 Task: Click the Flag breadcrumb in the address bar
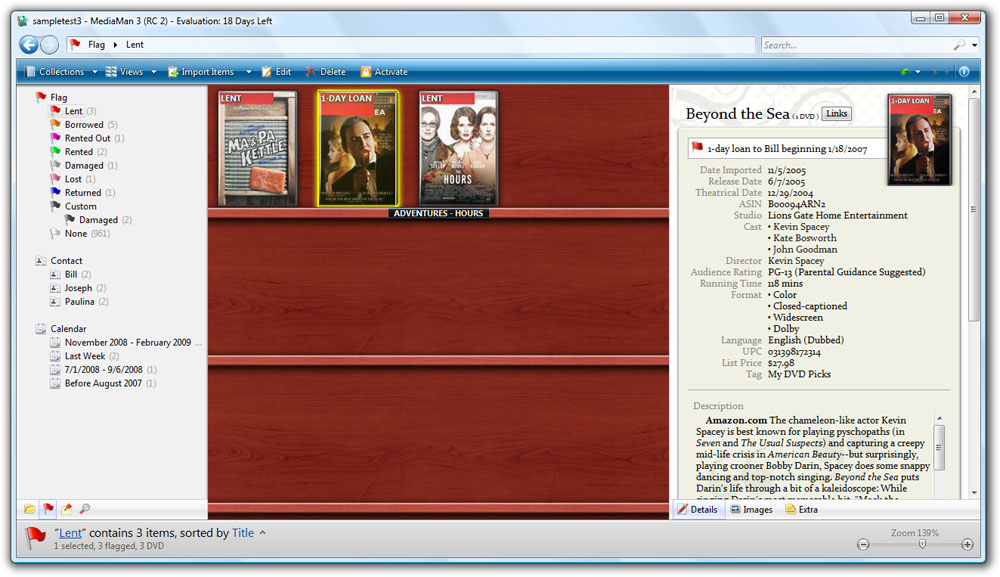tap(96, 45)
